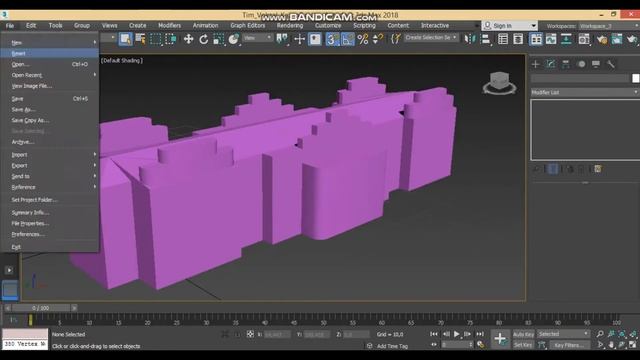Open the Modifiers menu
Image resolution: width=640 pixels, height=360 pixels.
click(x=169, y=25)
